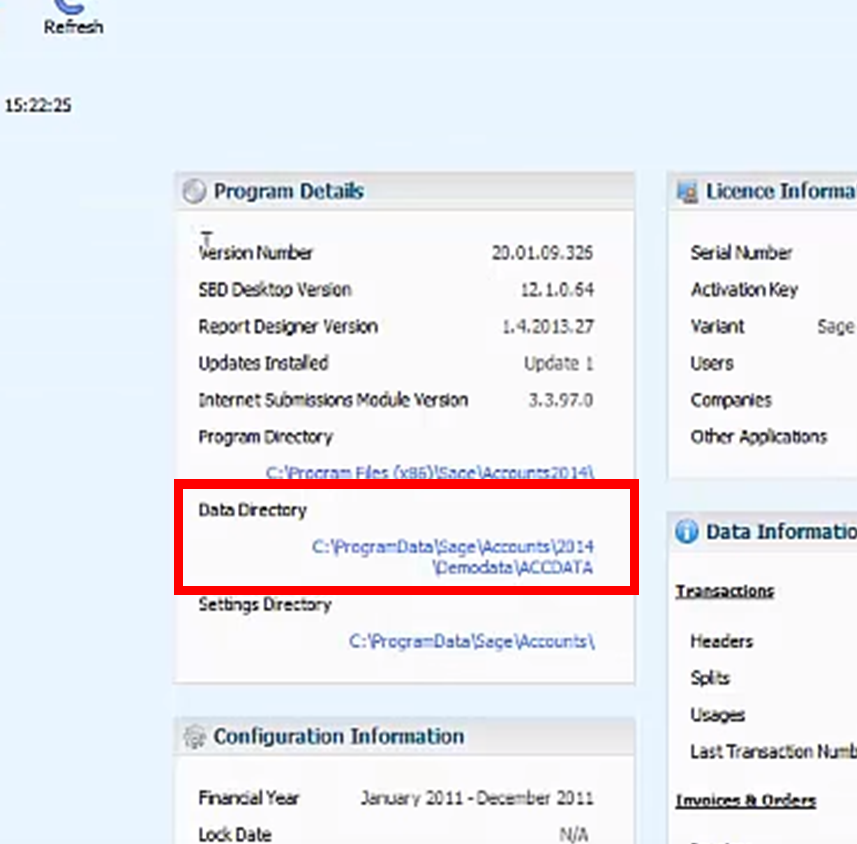
Task: Click the Licence Information panel icon
Action: click(x=687, y=191)
